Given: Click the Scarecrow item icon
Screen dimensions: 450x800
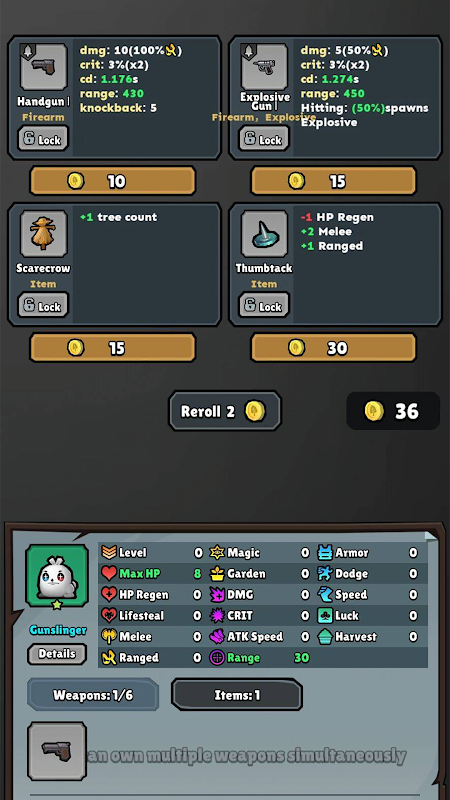Looking at the screenshot, I should [x=43, y=234].
